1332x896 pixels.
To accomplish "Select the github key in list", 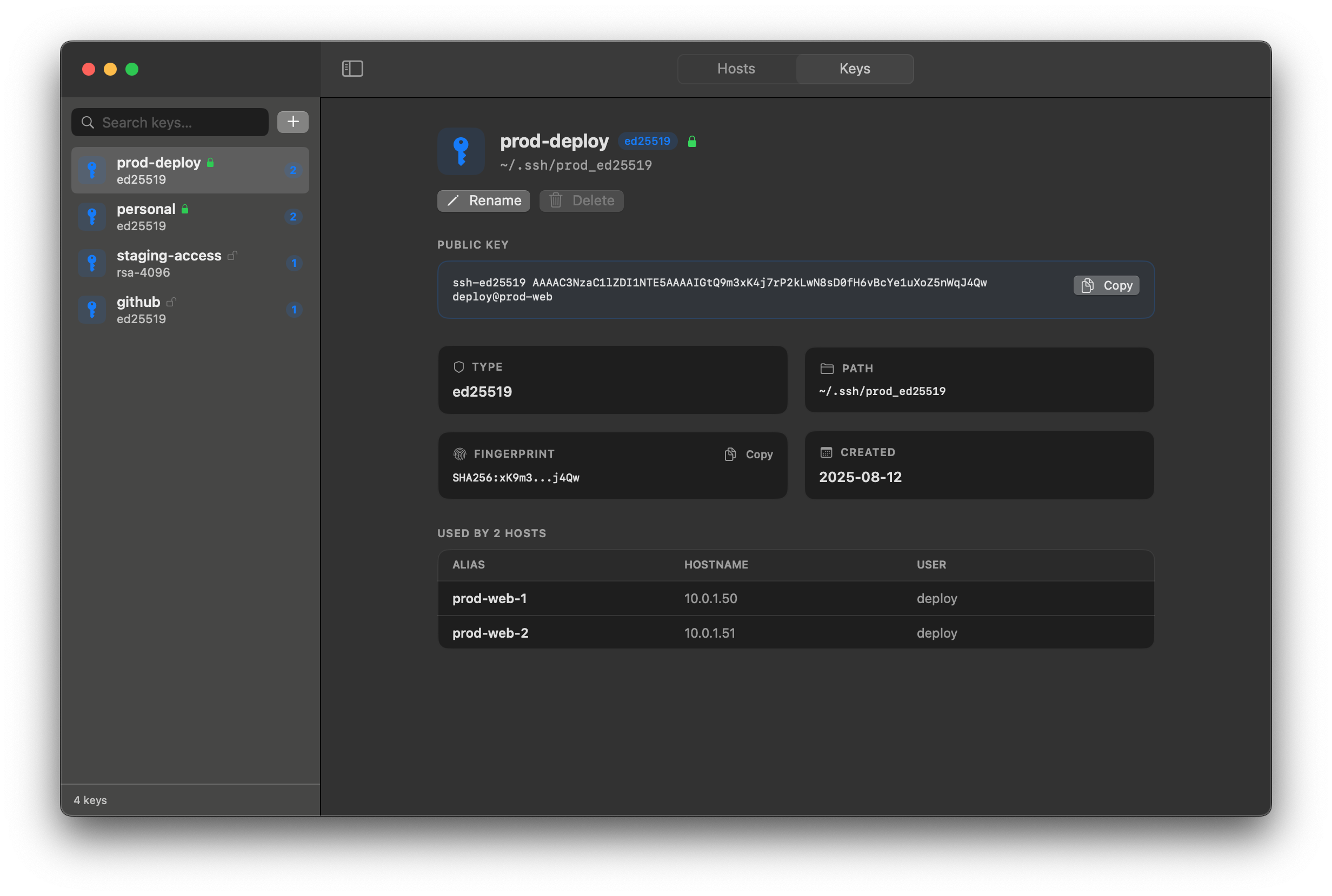I will pos(190,310).
